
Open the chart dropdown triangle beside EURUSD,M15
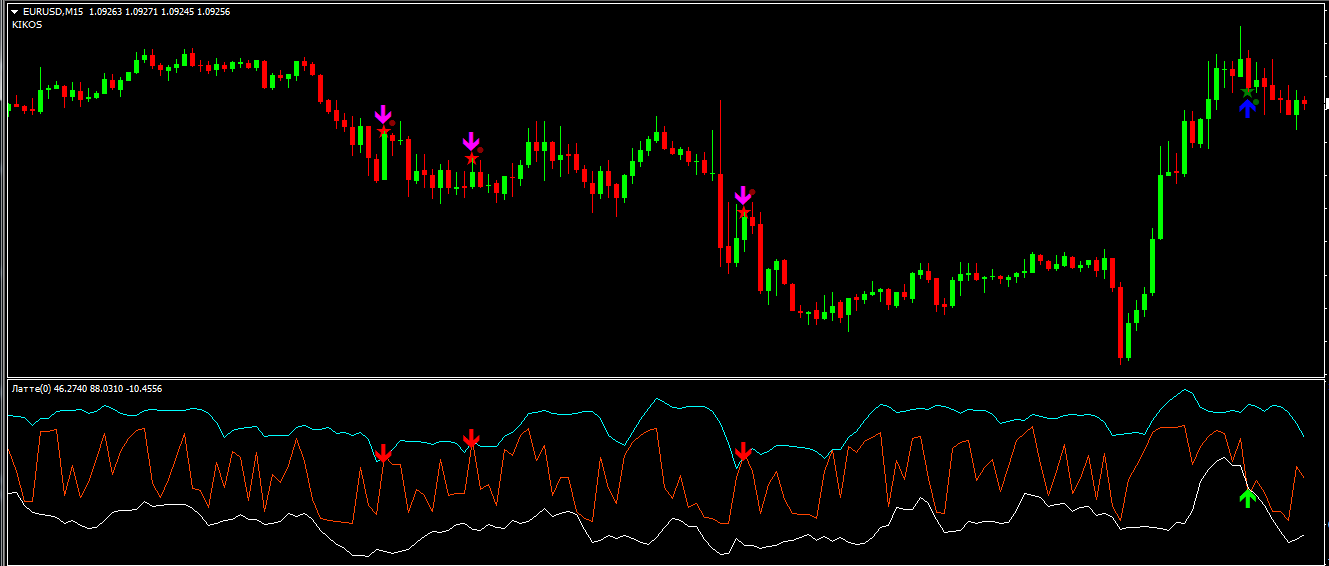15,11
